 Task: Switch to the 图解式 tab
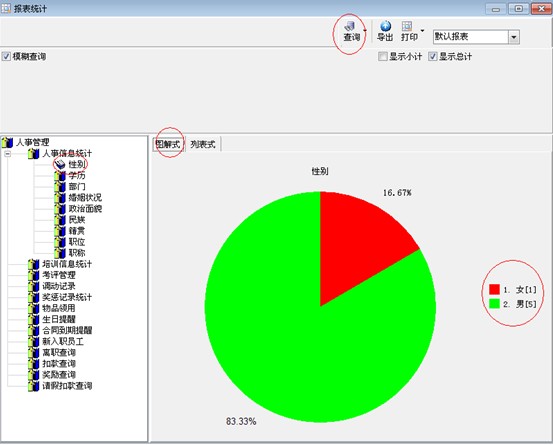click(x=169, y=144)
